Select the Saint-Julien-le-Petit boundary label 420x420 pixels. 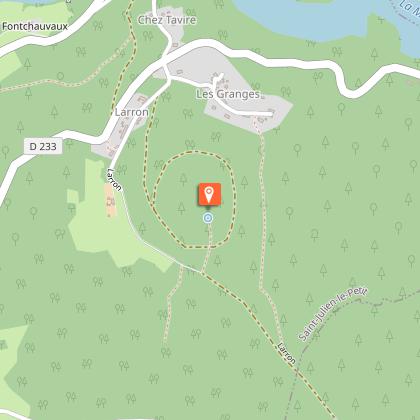(x=332, y=314)
